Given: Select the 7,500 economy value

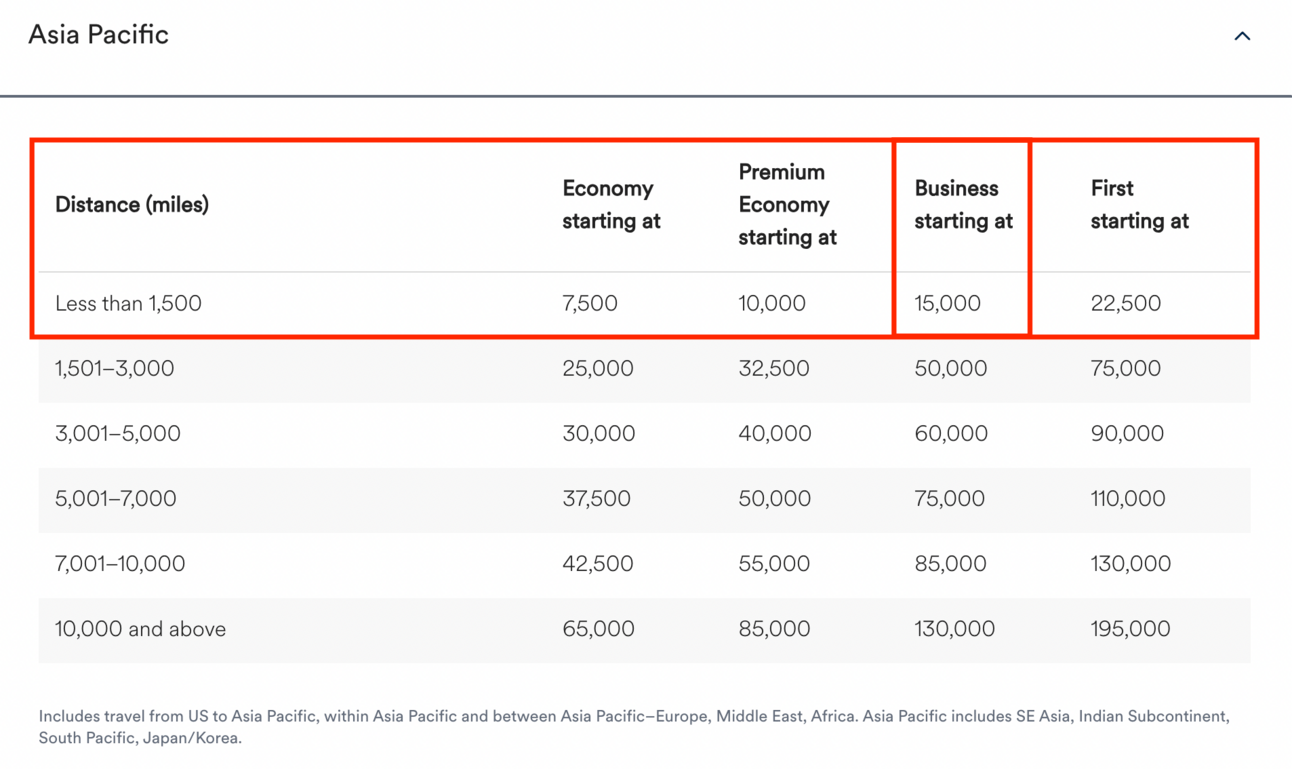Looking at the screenshot, I should [x=590, y=303].
